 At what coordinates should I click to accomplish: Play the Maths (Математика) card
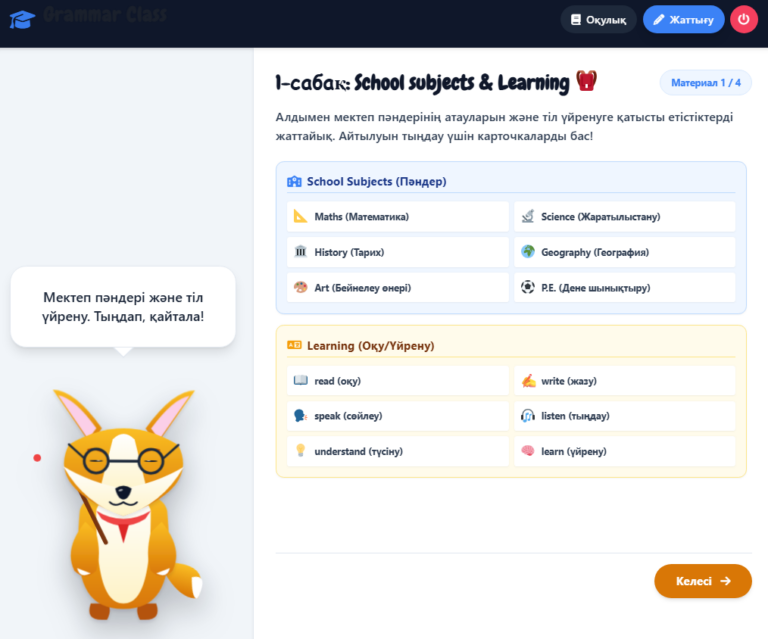(398, 216)
